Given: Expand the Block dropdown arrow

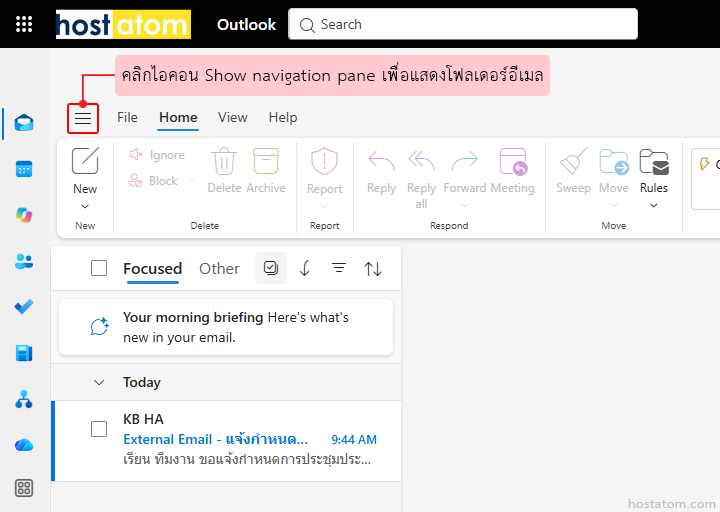Looking at the screenshot, I should point(191,180).
